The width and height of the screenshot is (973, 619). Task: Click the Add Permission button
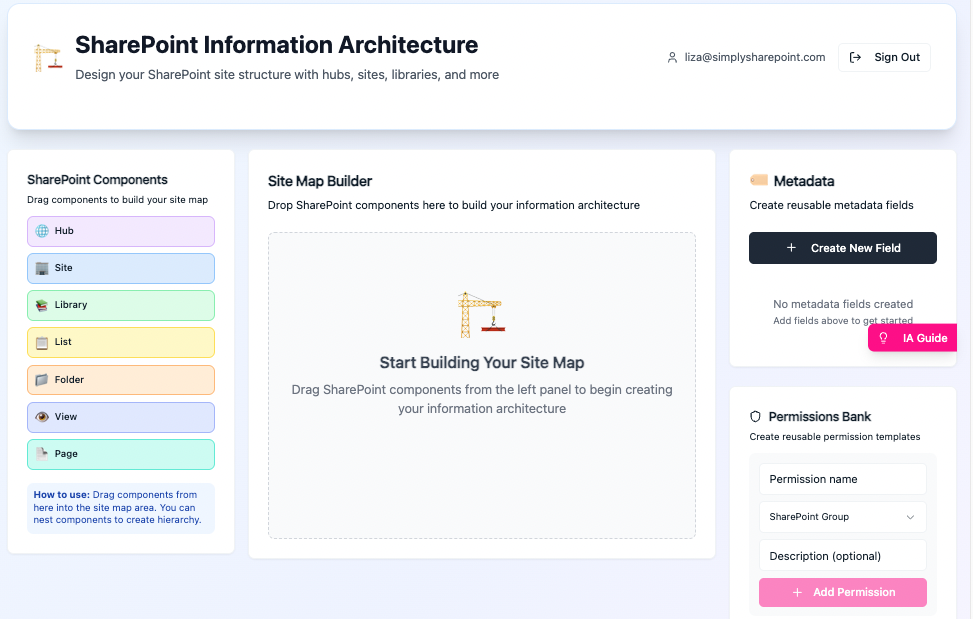pyautogui.click(x=842, y=592)
